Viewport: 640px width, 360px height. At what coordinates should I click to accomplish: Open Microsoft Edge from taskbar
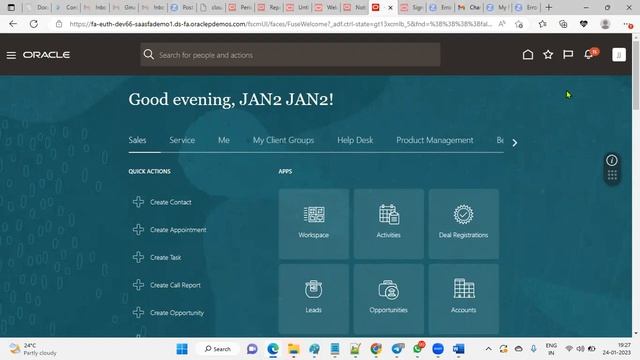(273, 349)
